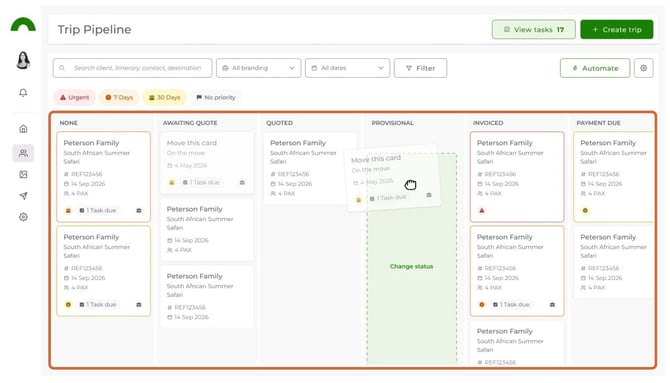Image resolution: width=670 pixels, height=383 pixels.
Task: Click briefcase icon on top NONE card
Action: coord(139,210)
